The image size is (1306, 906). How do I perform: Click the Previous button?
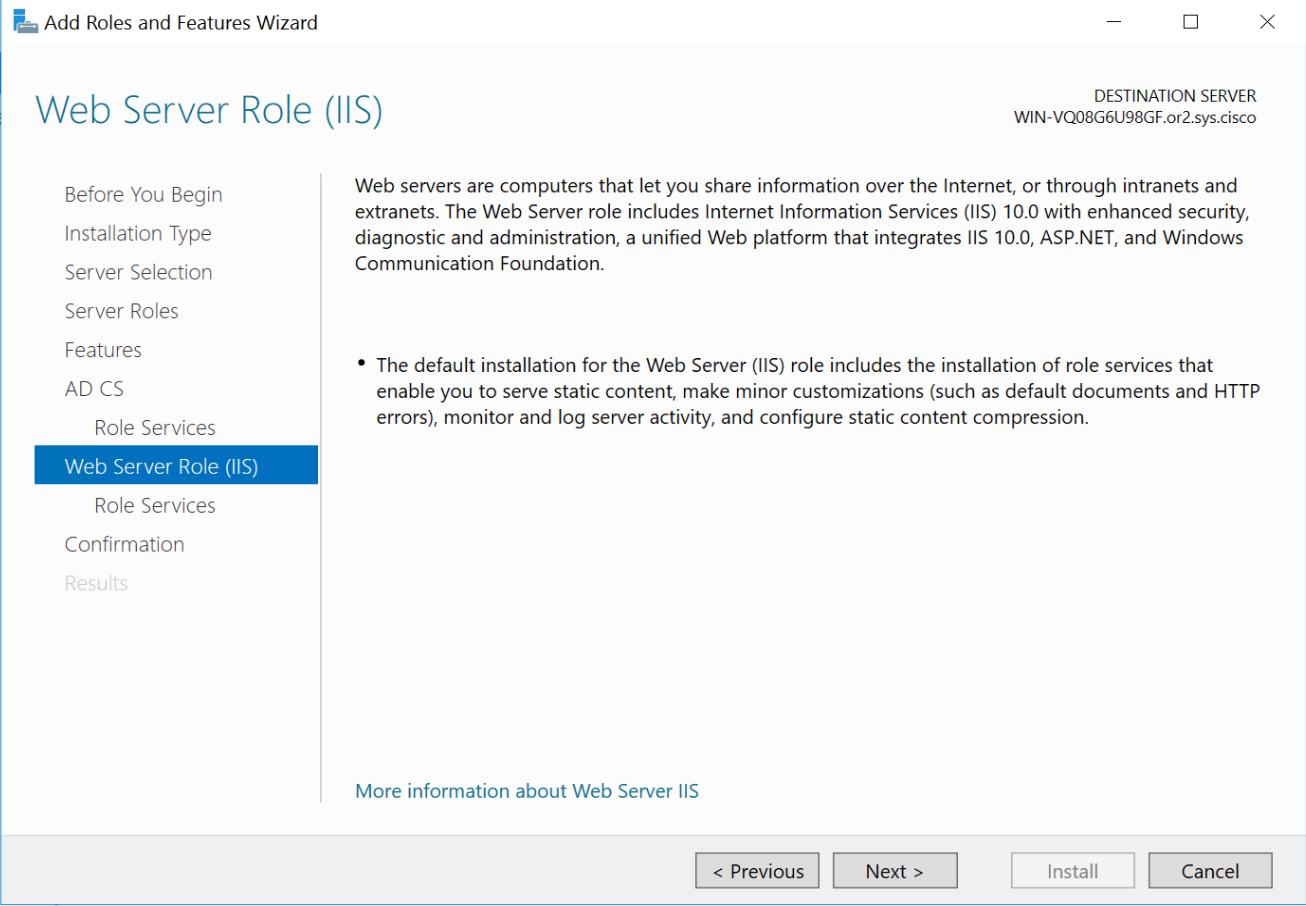point(757,871)
